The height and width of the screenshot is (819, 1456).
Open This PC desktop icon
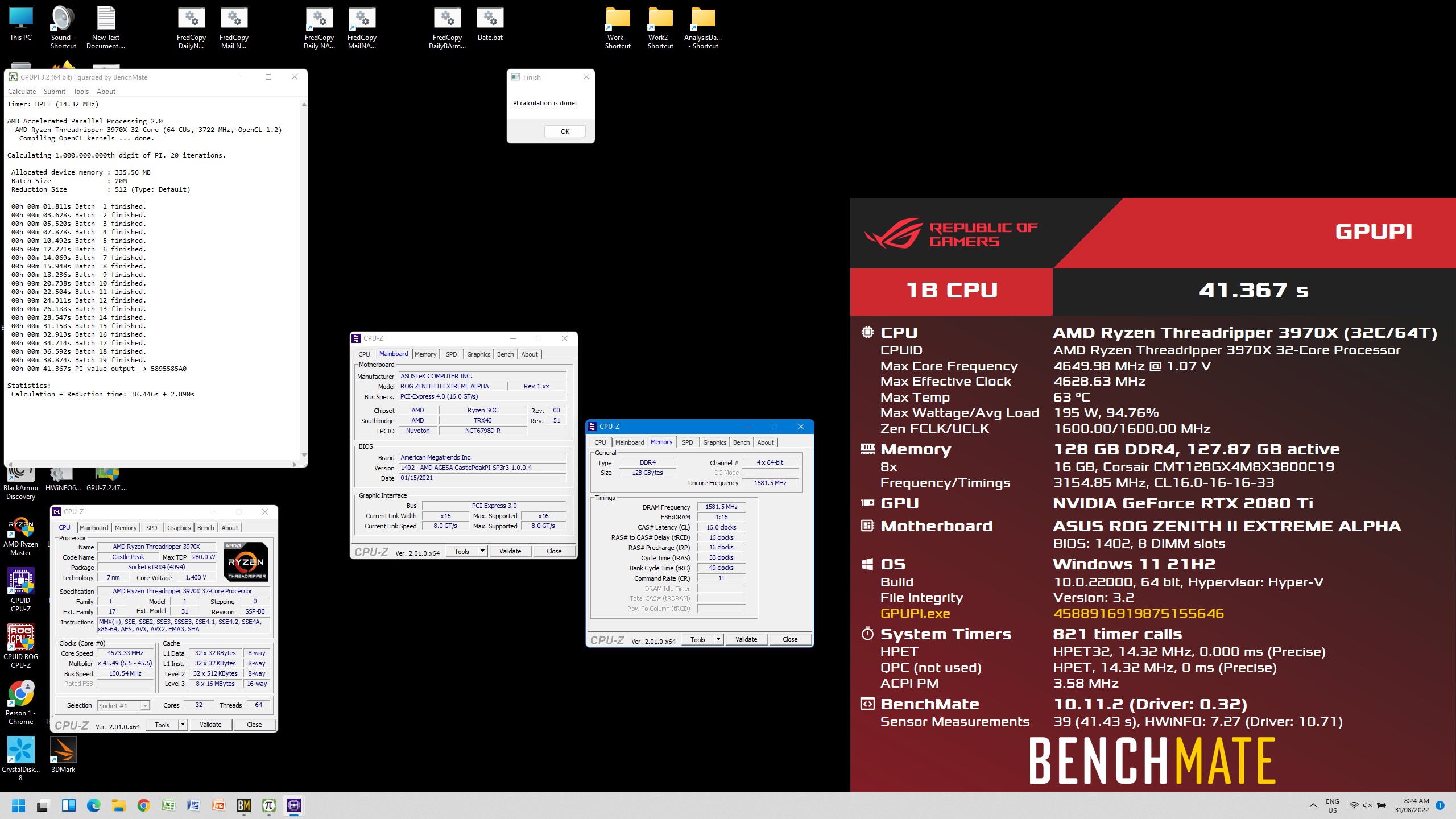tap(20, 24)
